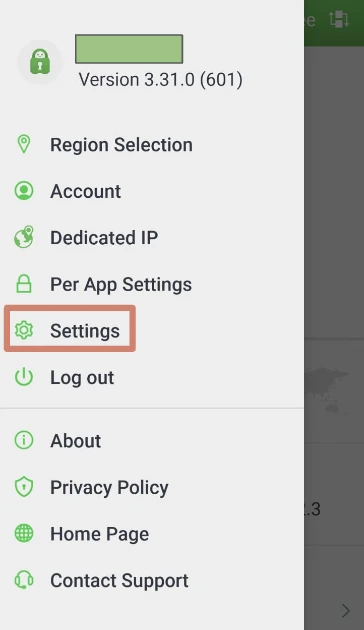Tap the gear icon beside Settings

pos(24,330)
